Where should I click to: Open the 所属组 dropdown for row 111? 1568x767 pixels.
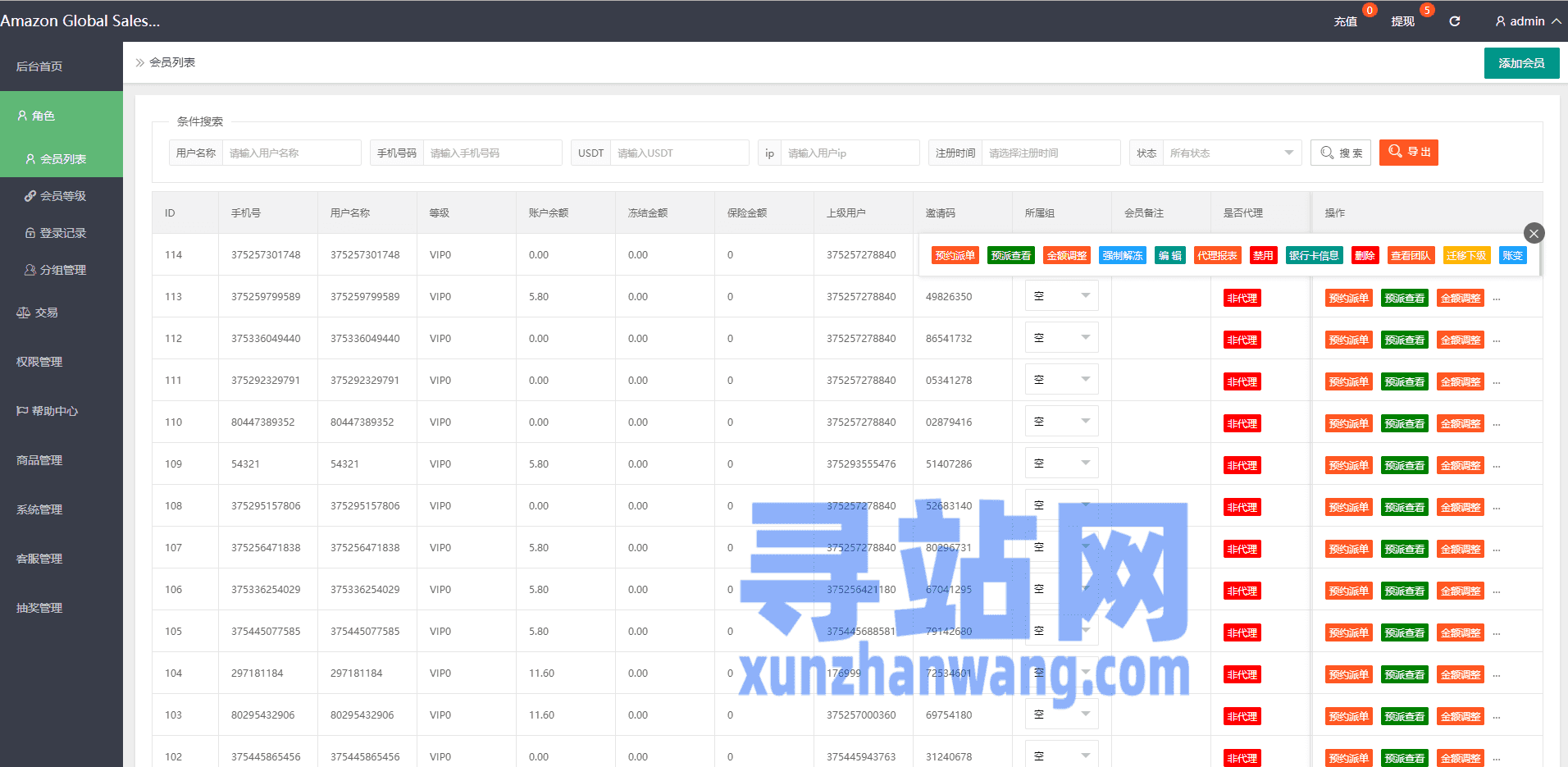coord(1061,379)
